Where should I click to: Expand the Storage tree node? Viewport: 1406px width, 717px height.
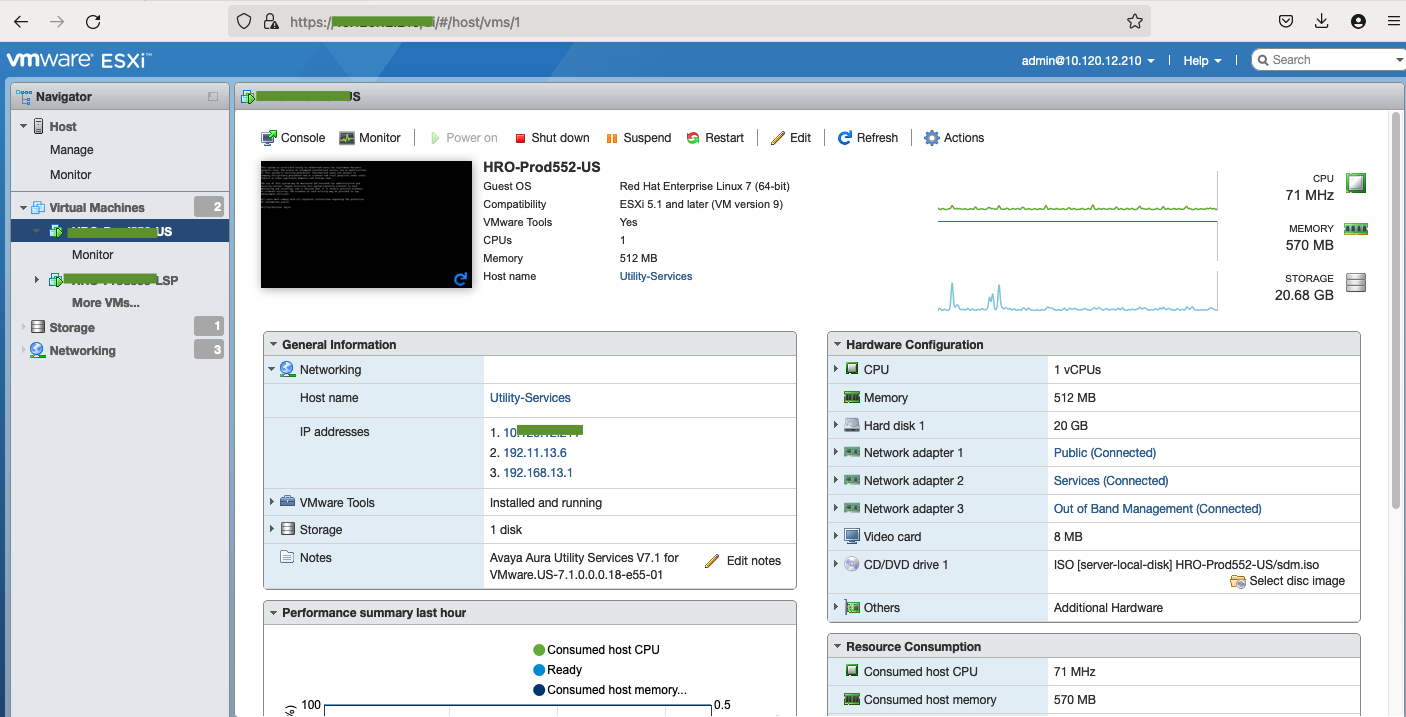[x=24, y=327]
